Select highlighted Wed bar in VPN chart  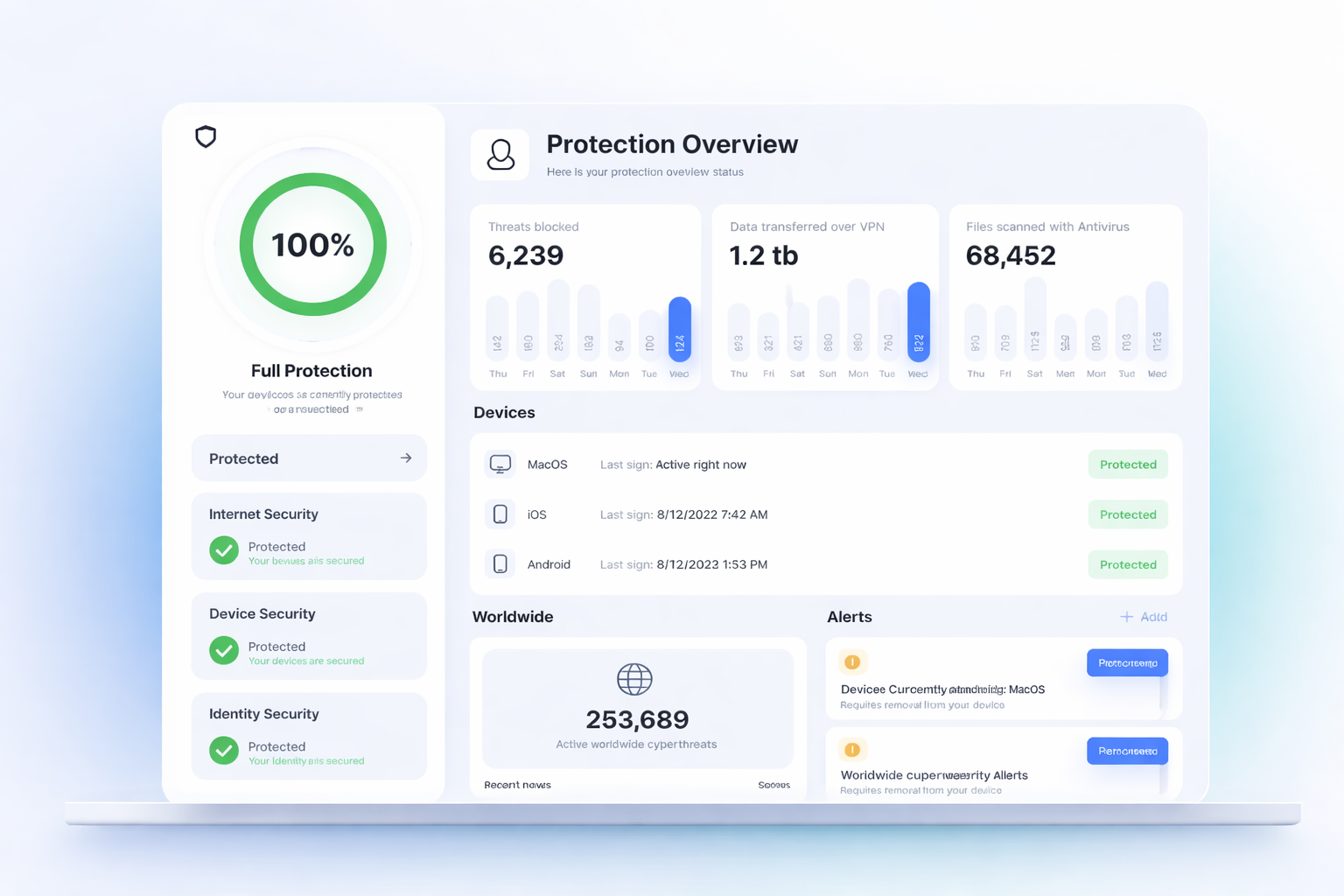918,322
